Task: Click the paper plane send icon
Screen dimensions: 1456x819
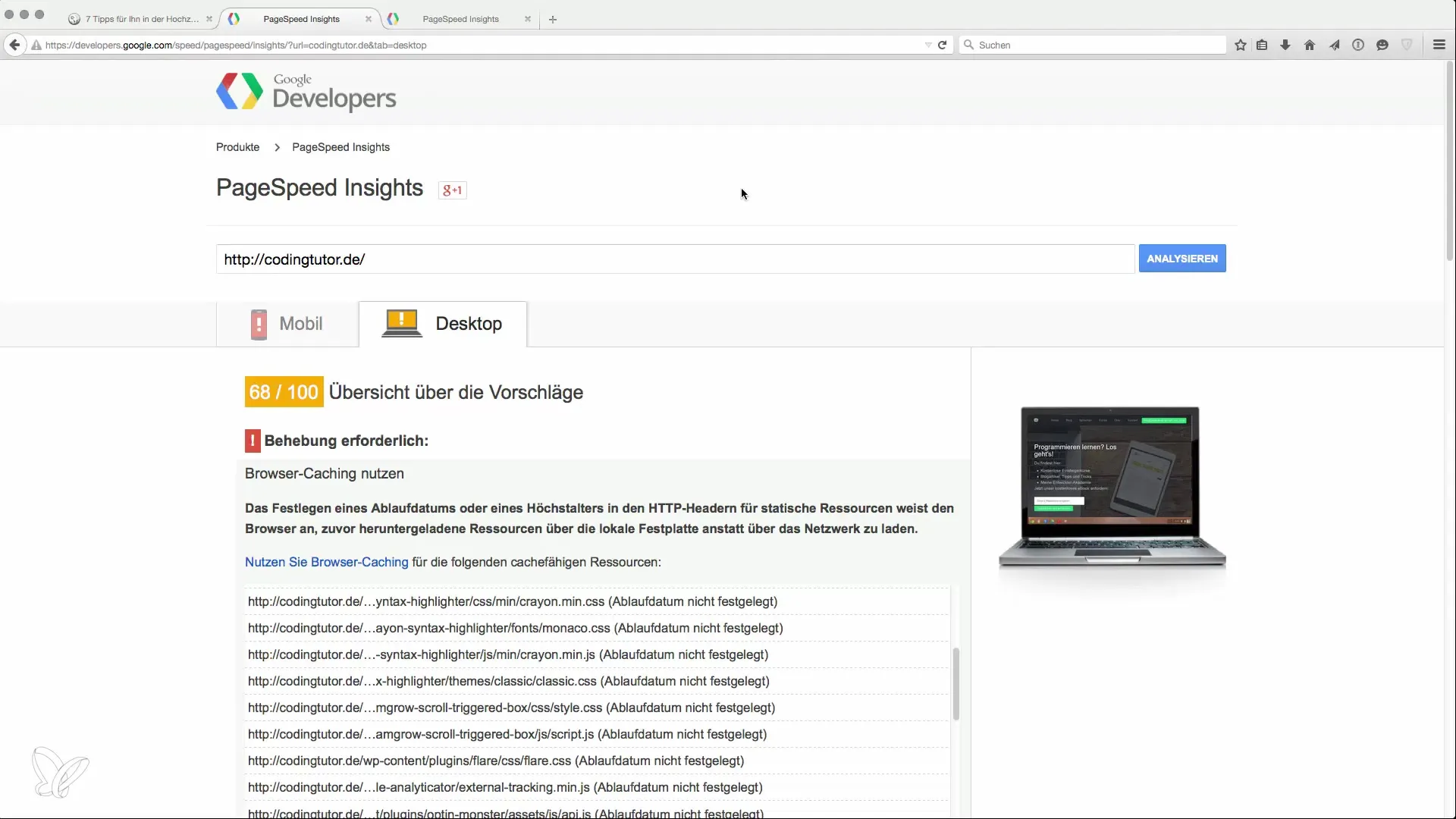Action: click(1334, 45)
